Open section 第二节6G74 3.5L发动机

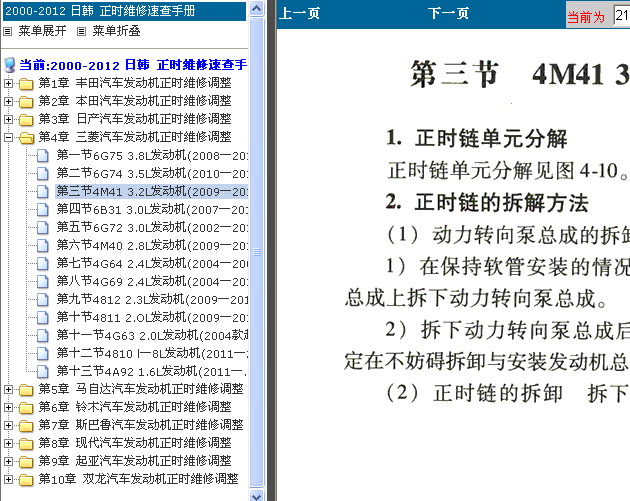point(152,174)
